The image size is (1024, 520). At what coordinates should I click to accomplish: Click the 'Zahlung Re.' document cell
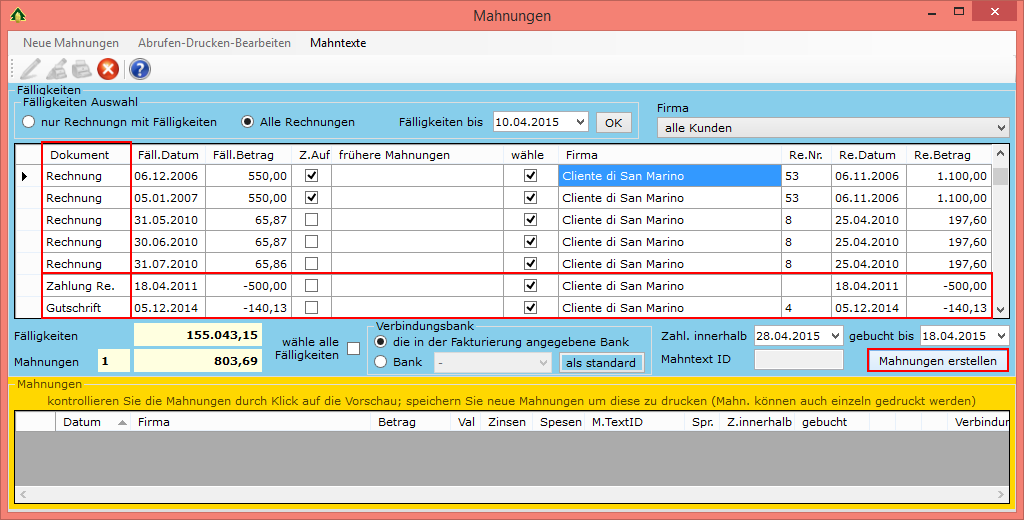click(87, 285)
